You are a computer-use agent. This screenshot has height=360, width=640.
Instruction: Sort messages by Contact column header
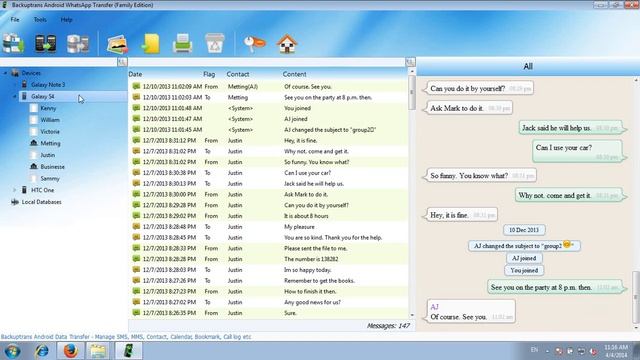pyautogui.click(x=238, y=74)
